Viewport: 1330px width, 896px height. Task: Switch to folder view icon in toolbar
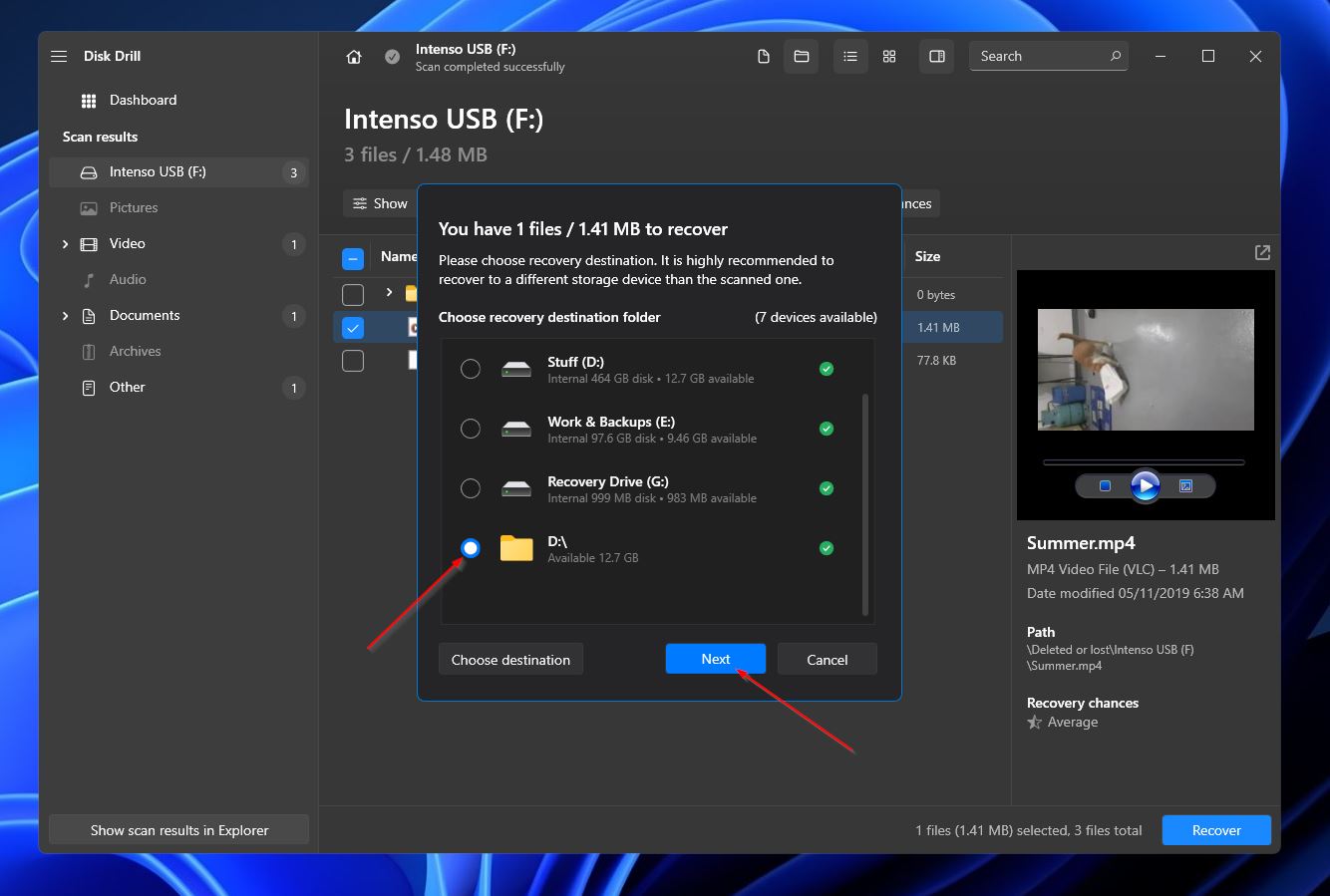801,57
